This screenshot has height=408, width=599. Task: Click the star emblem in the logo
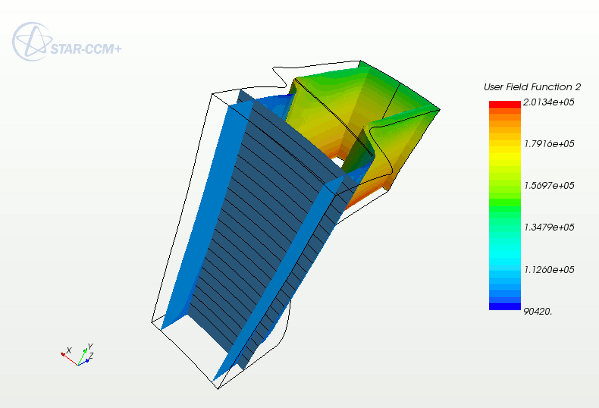coord(32,42)
